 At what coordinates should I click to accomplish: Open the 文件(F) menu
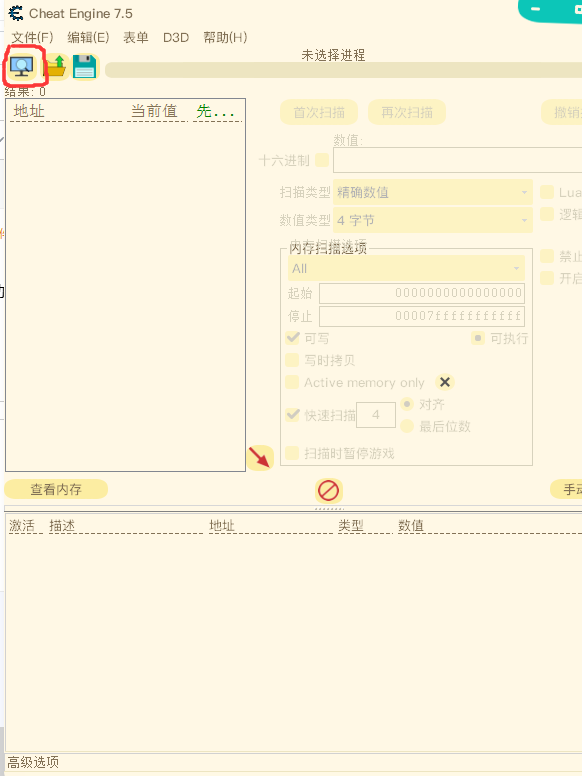(32, 38)
